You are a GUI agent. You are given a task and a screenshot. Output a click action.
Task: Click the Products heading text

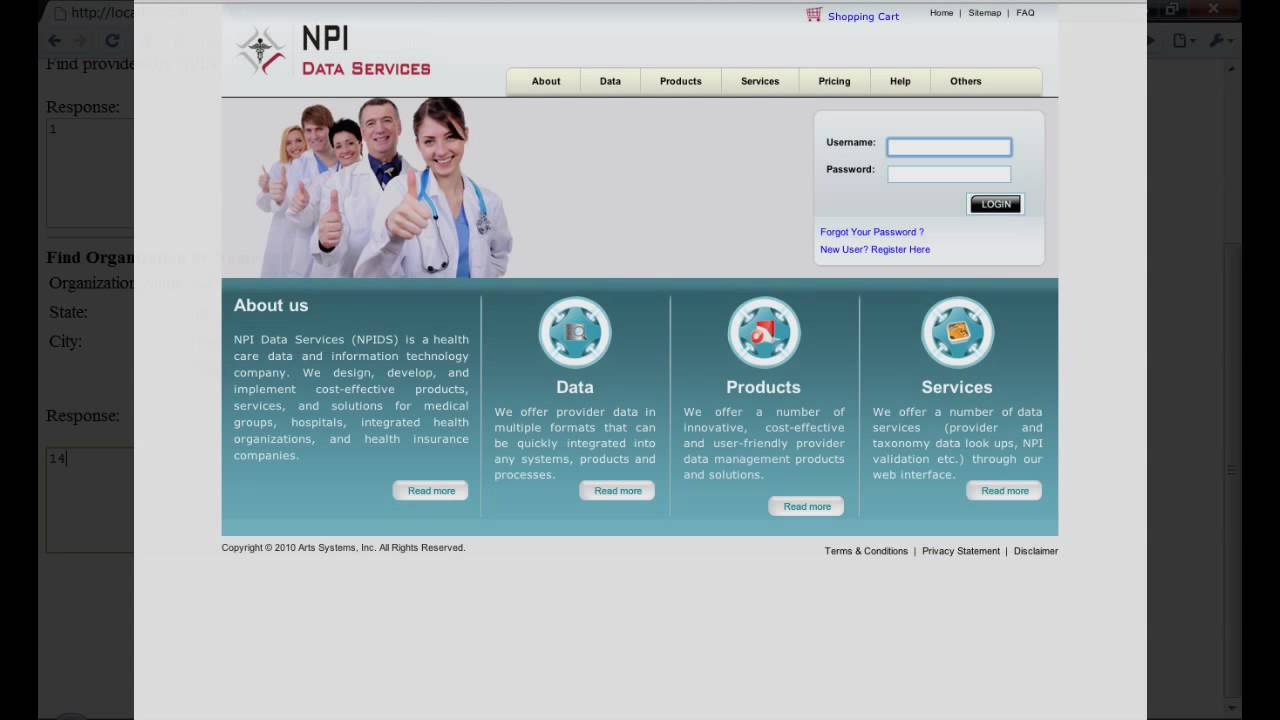pos(763,387)
